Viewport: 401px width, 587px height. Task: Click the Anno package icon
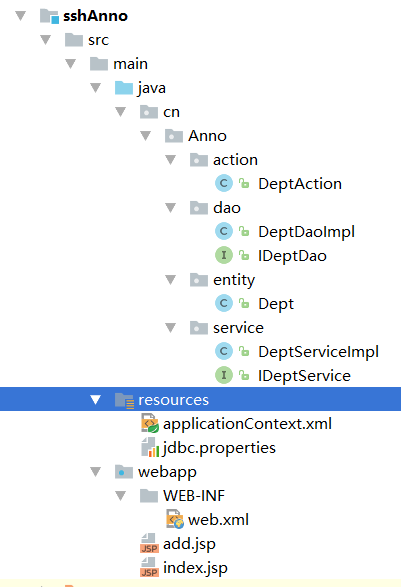[174, 136]
